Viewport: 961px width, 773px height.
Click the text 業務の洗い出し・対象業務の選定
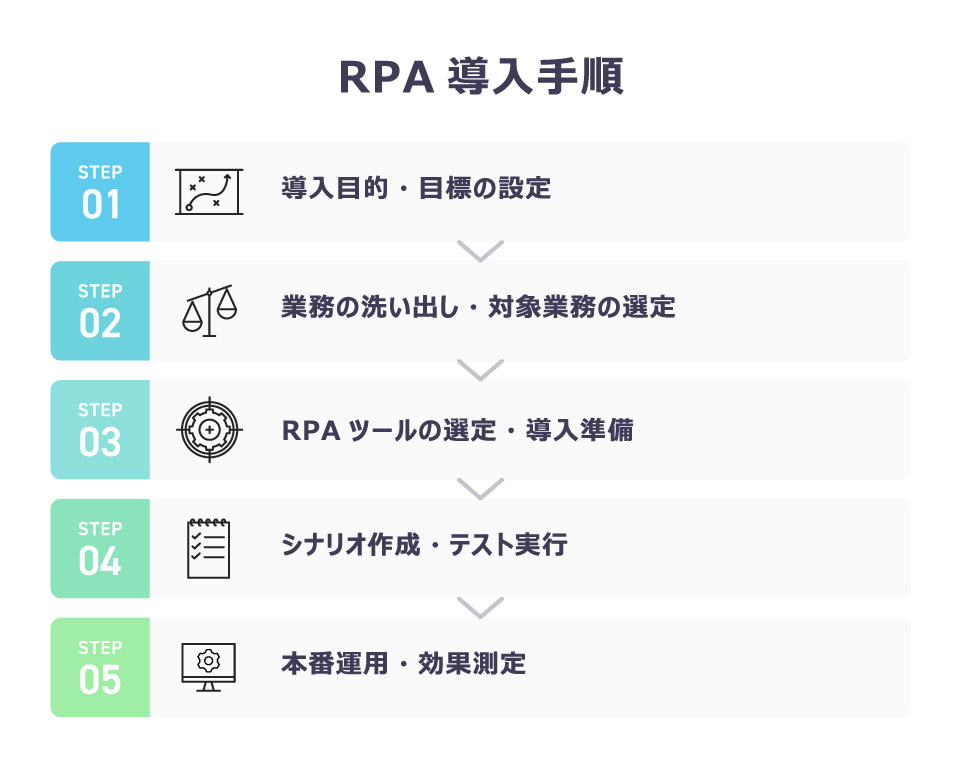478,307
